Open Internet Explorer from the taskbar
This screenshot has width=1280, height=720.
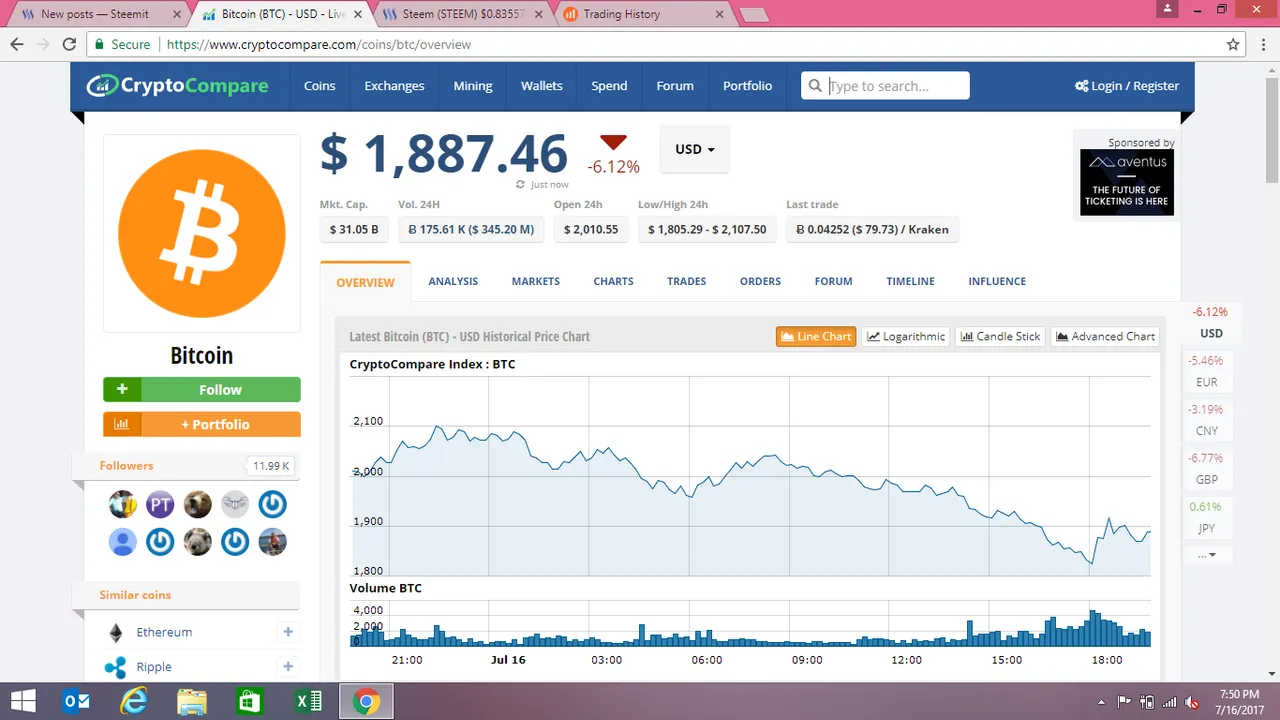(134, 702)
